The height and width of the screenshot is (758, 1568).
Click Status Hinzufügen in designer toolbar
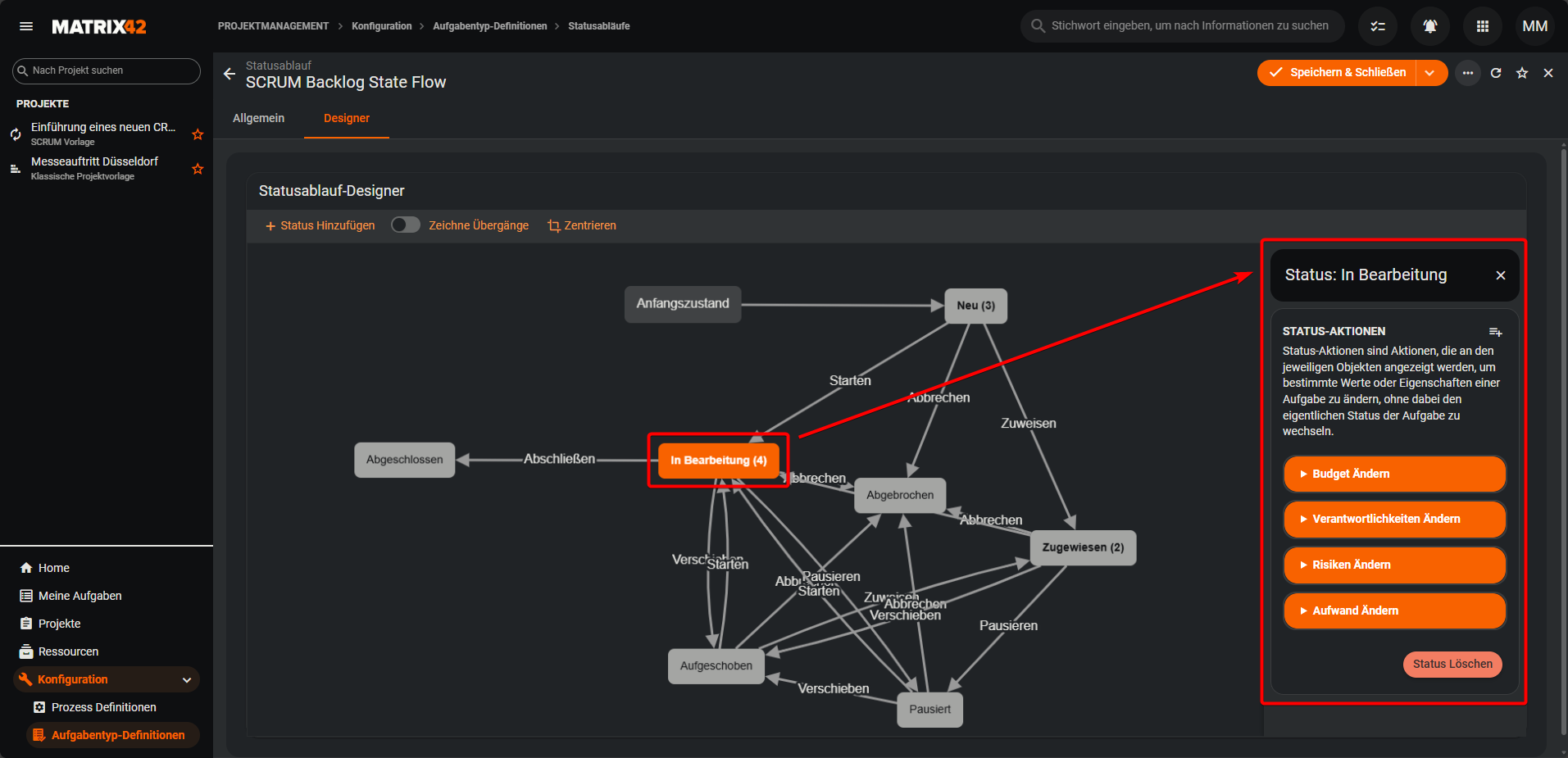point(320,225)
